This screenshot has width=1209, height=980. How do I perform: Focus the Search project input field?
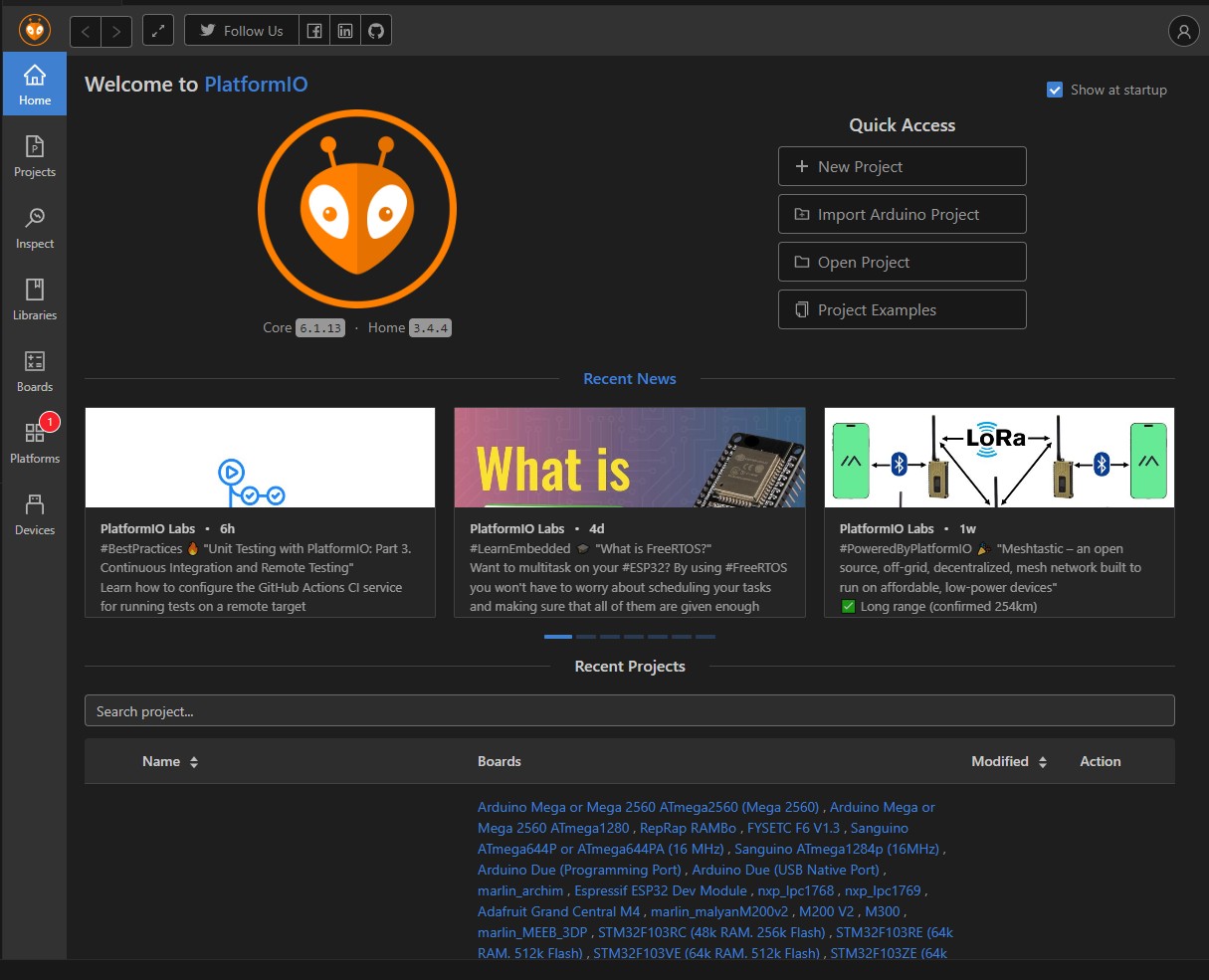630,710
